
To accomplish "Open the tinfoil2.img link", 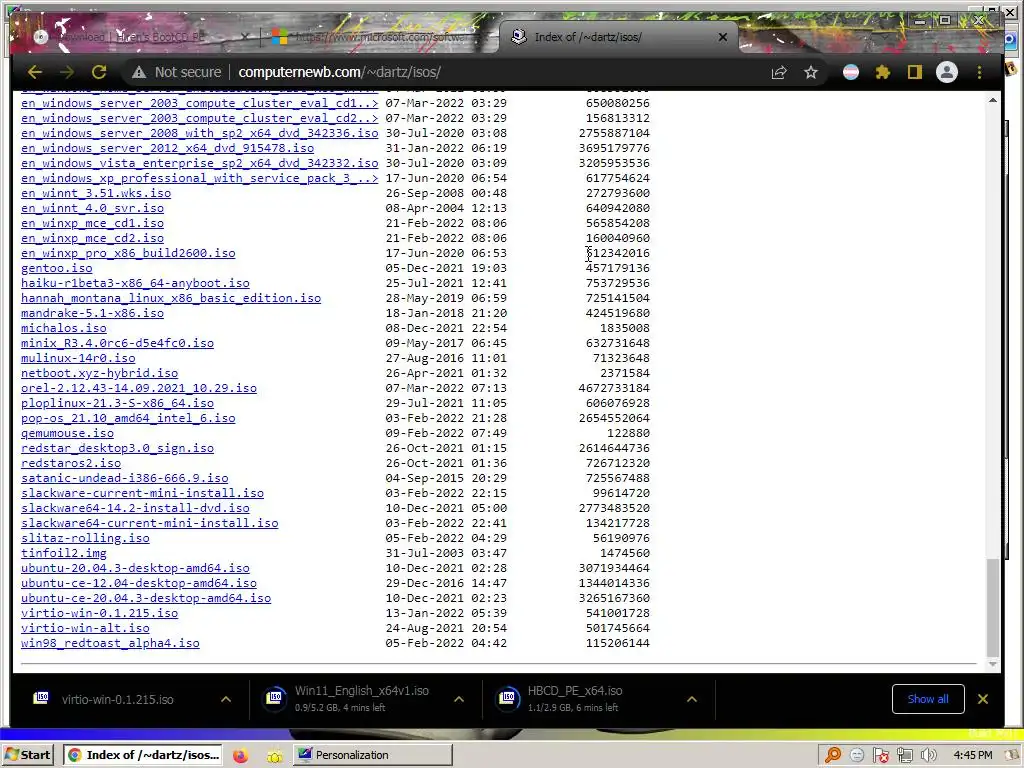I will (63, 553).
